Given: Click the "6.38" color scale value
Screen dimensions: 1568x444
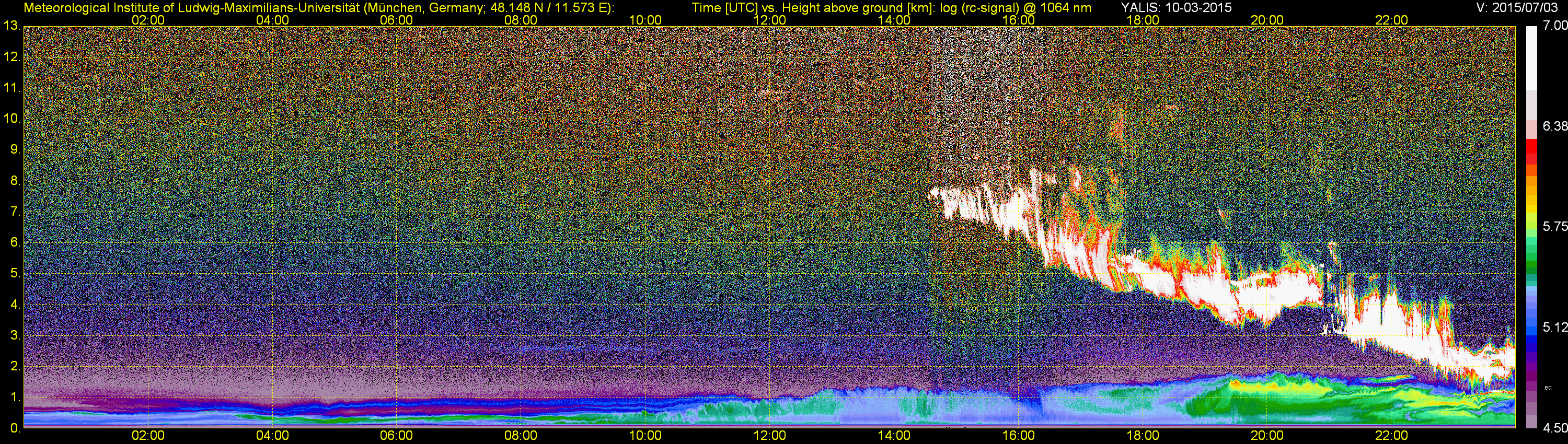Looking at the screenshot, I should [1555, 126].
